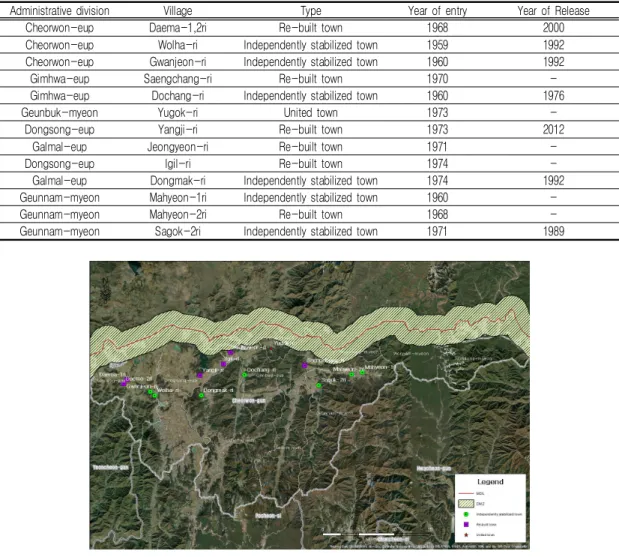Click the village cell 'Yugok-ri'
The height and width of the screenshot is (557, 619).
pyautogui.click(x=178, y=113)
